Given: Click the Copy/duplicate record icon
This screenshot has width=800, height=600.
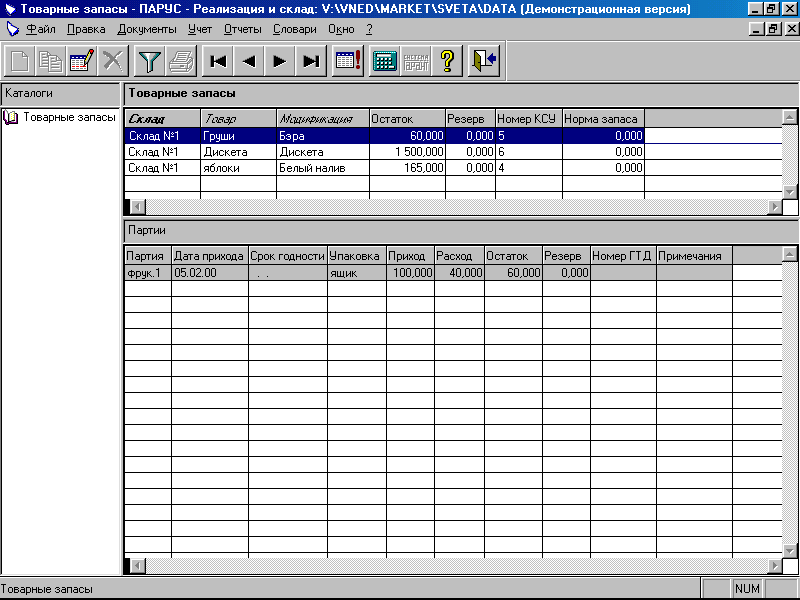Looking at the screenshot, I should coord(51,61).
